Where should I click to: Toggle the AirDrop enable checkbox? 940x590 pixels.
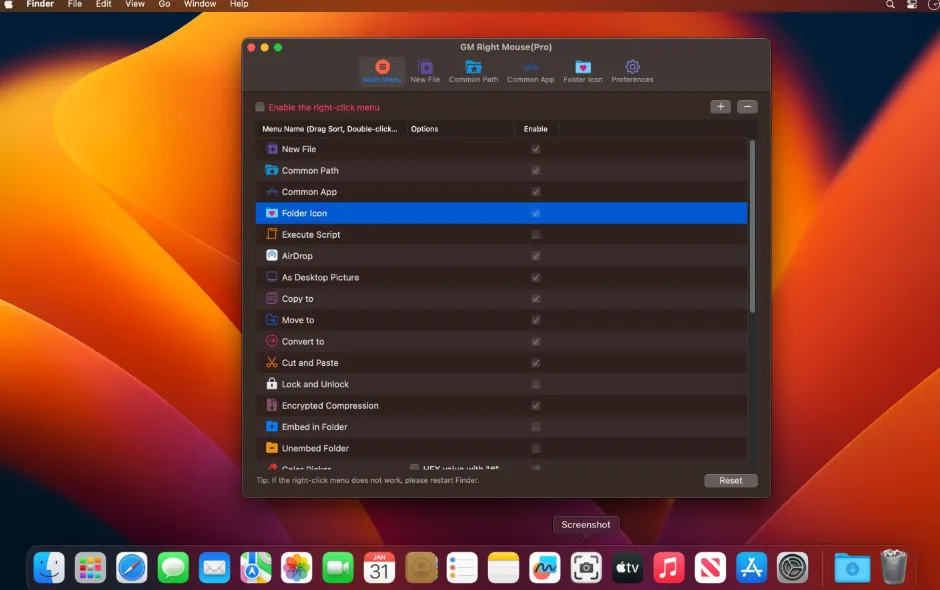coord(535,256)
